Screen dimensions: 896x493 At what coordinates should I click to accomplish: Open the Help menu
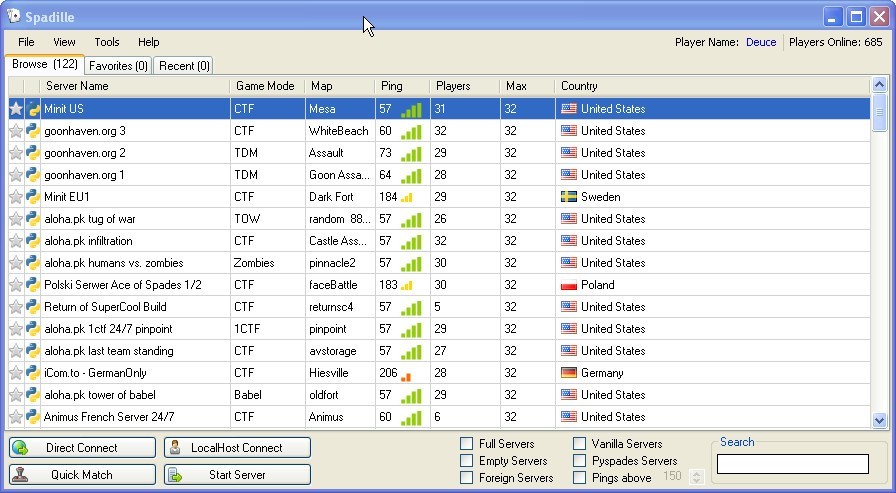click(x=149, y=42)
